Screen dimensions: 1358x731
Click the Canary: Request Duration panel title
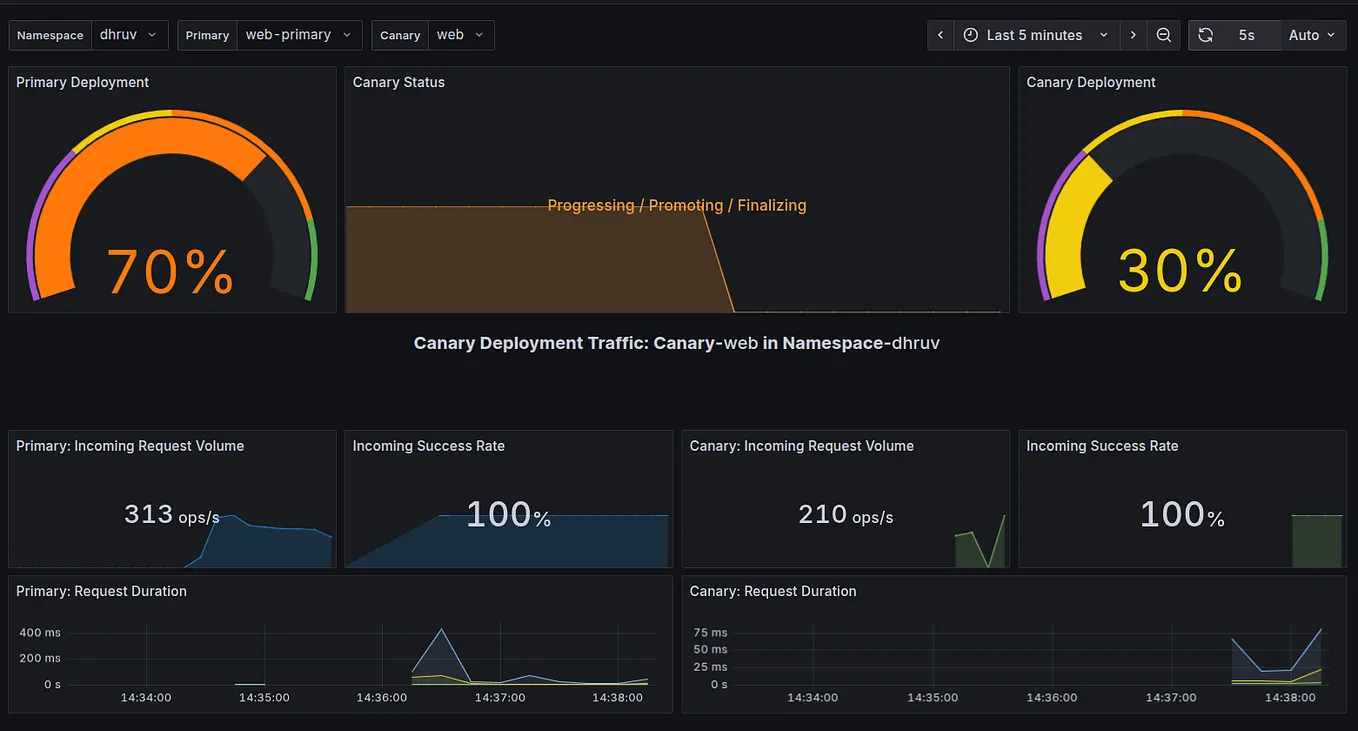(x=772, y=591)
